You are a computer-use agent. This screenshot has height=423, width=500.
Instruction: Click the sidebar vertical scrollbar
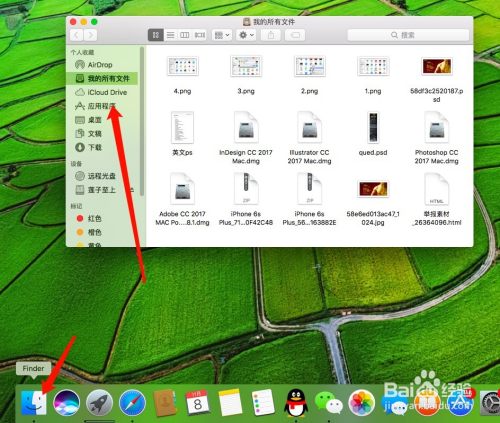(142, 122)
